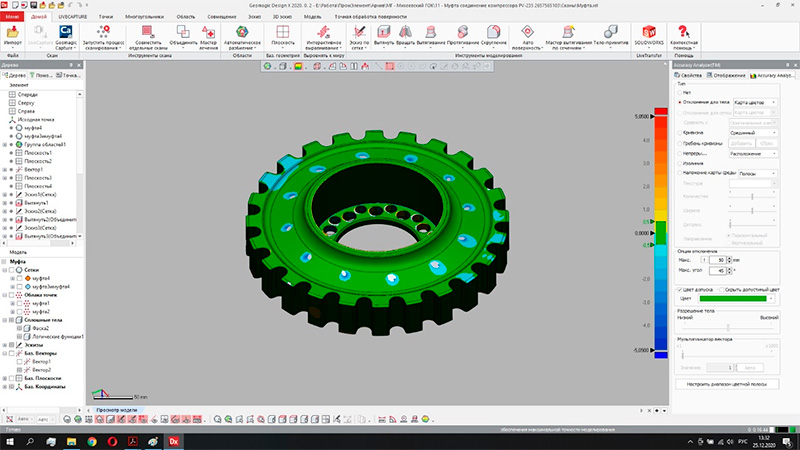800x450 pixels.
Task: Collapse the Сплошные тела tree node
Action: [x=5, y=320]
